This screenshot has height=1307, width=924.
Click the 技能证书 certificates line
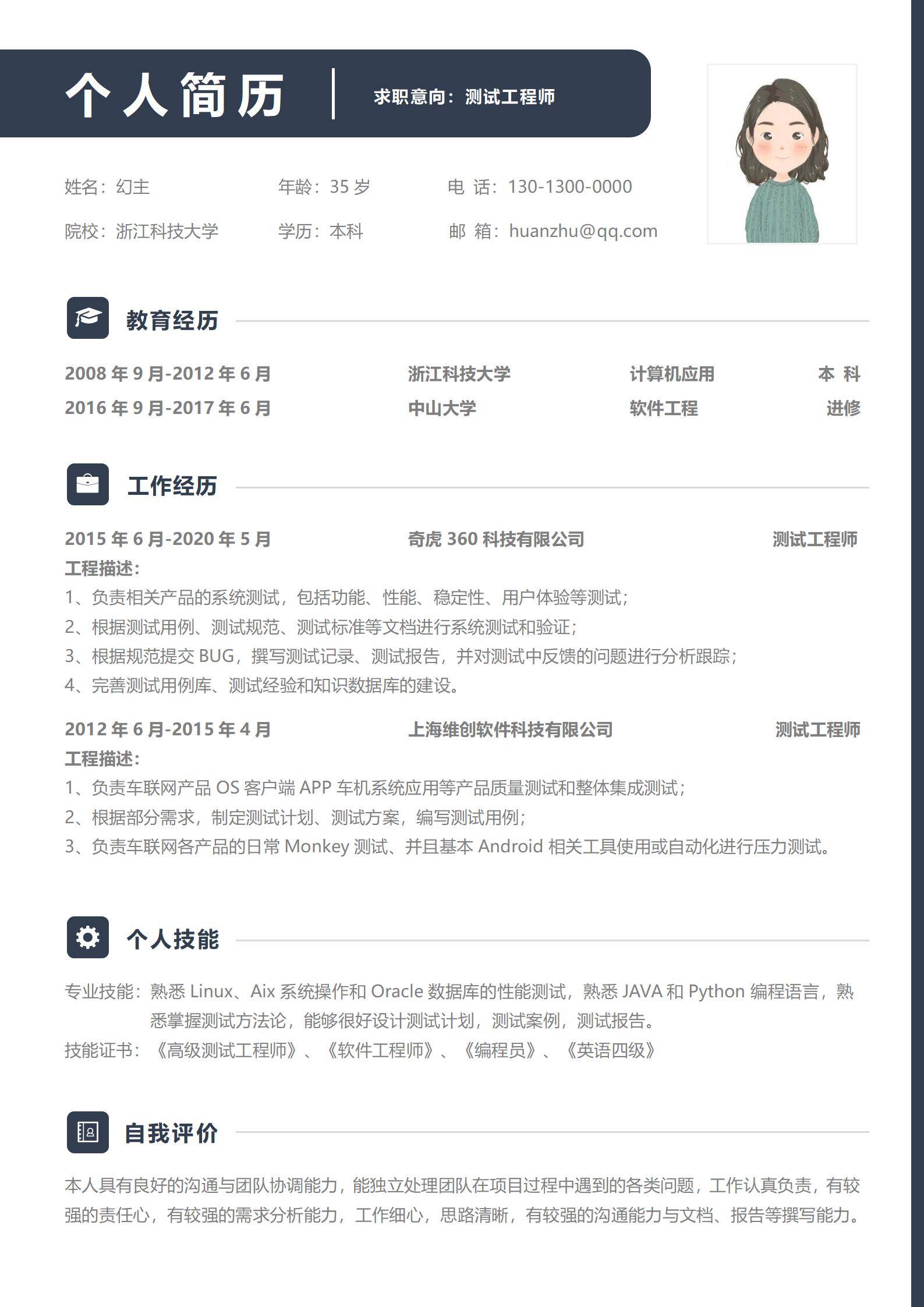pyautogui.click(x=360, y=1050)
